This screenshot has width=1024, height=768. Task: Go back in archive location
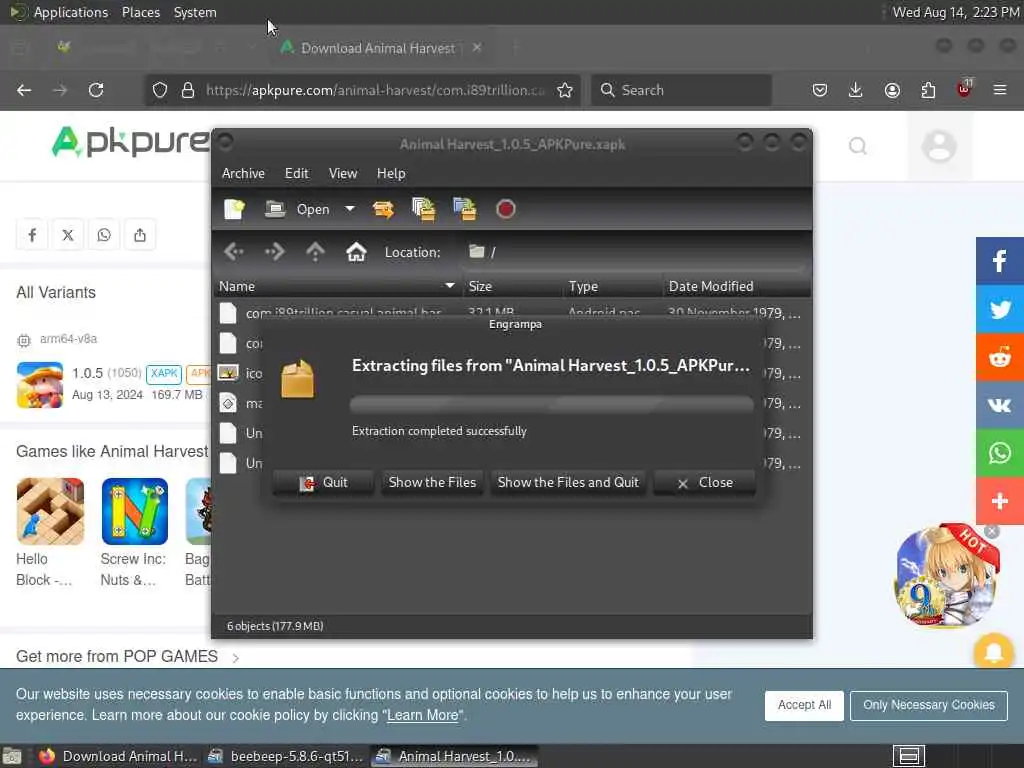point(234,251)
